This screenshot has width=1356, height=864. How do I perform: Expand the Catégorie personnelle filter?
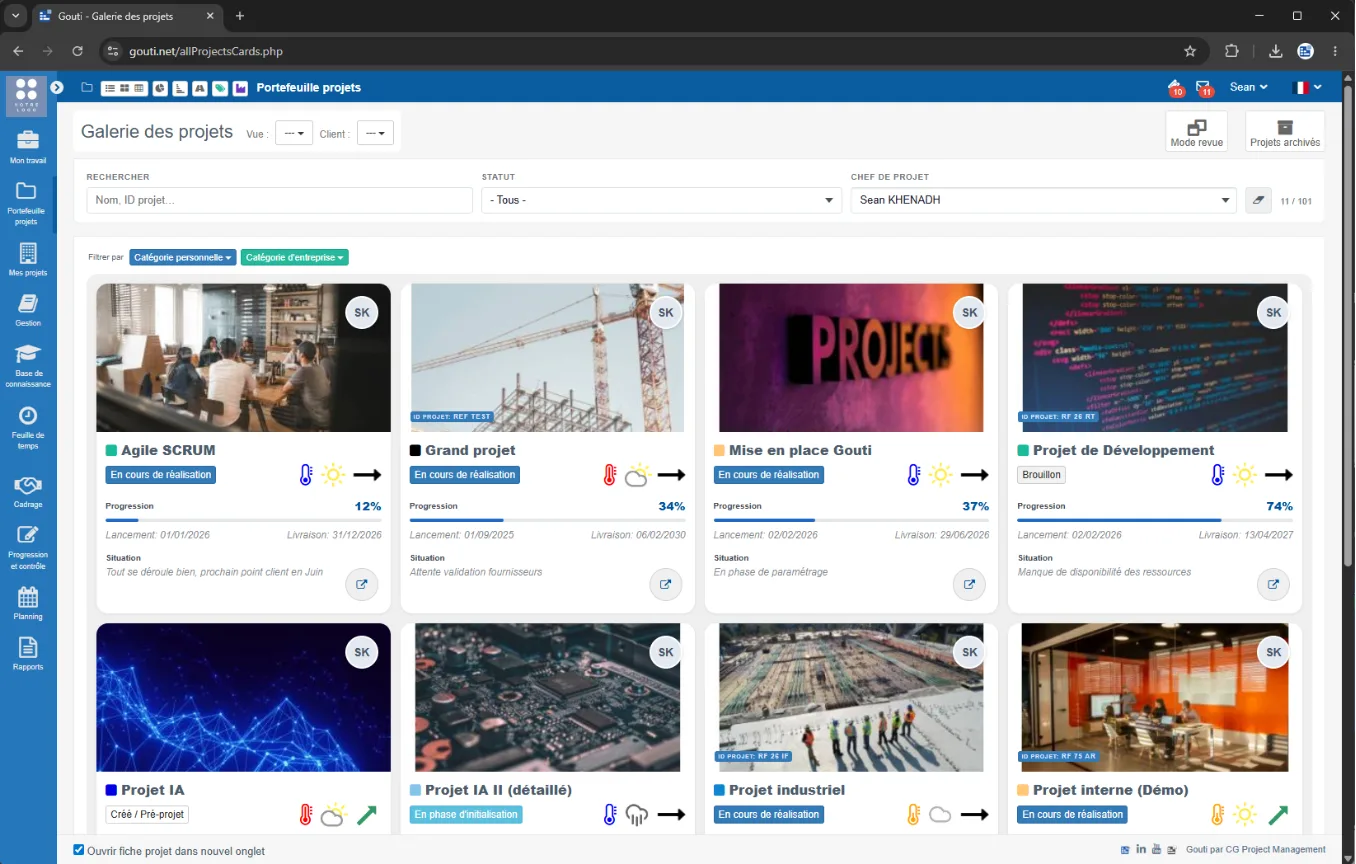click(183, 257)
